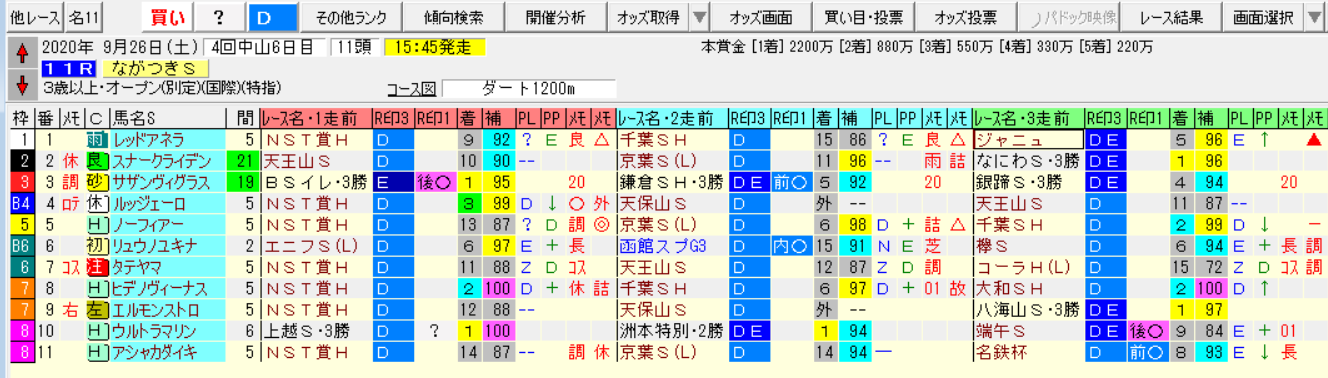The width and height of the screenshot is (1328, 378).
Task: Click the 15:45発走 start time label
Action: [435, 47]
